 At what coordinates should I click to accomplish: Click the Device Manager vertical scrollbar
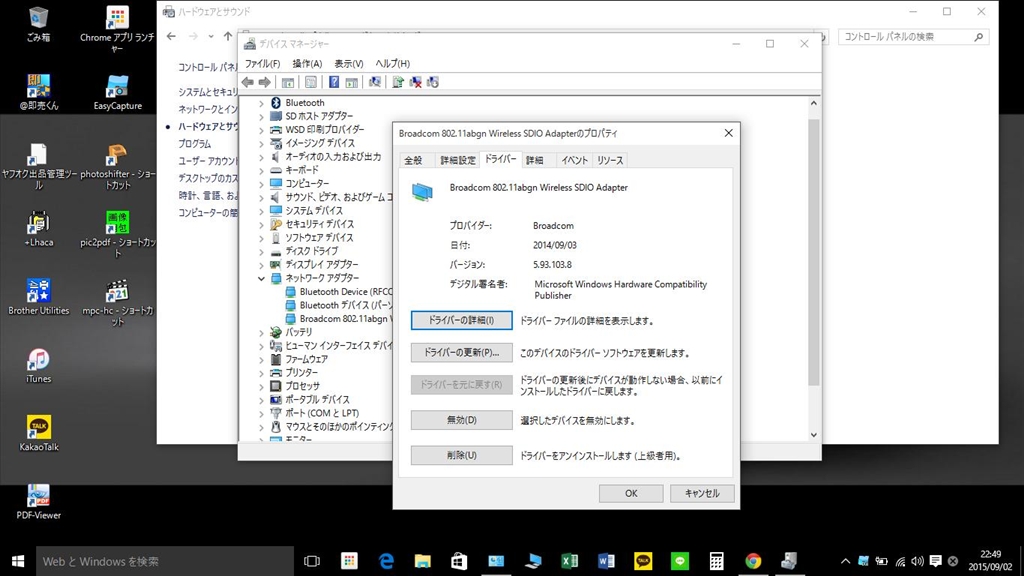tap(813, 250)
